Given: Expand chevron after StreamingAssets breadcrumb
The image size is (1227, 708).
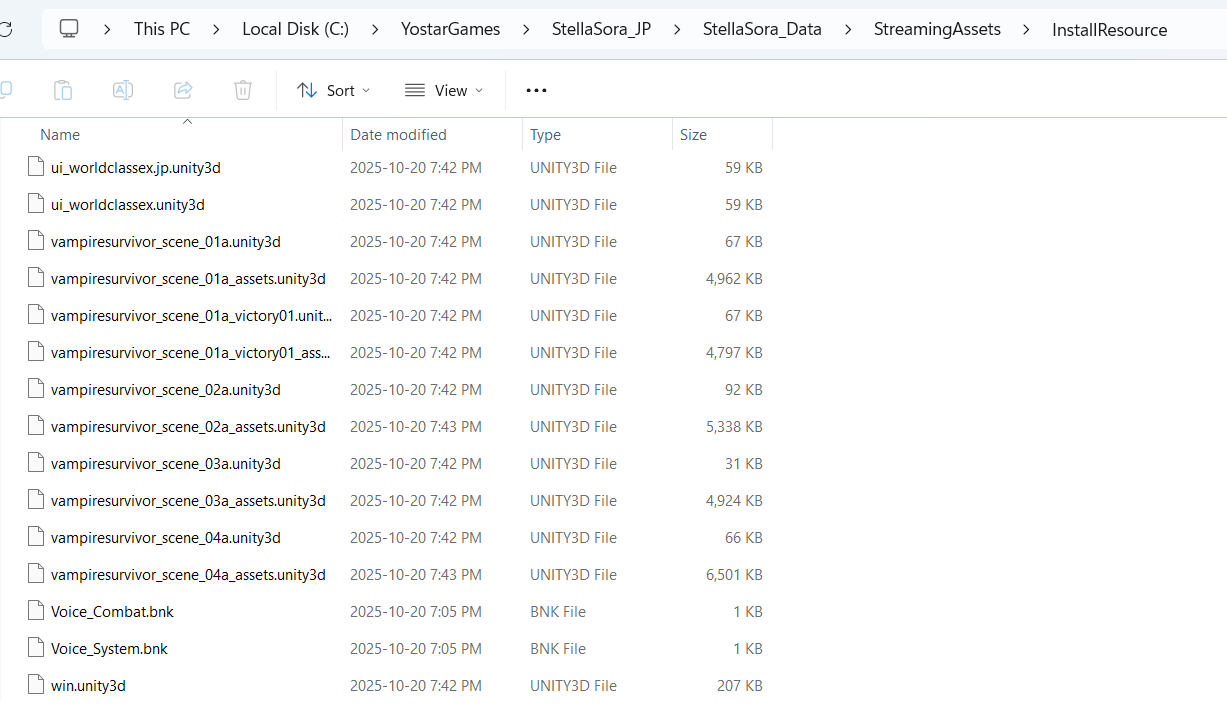Looking at the screenshot, I should pyautogui.click(x=1026, y=29).
